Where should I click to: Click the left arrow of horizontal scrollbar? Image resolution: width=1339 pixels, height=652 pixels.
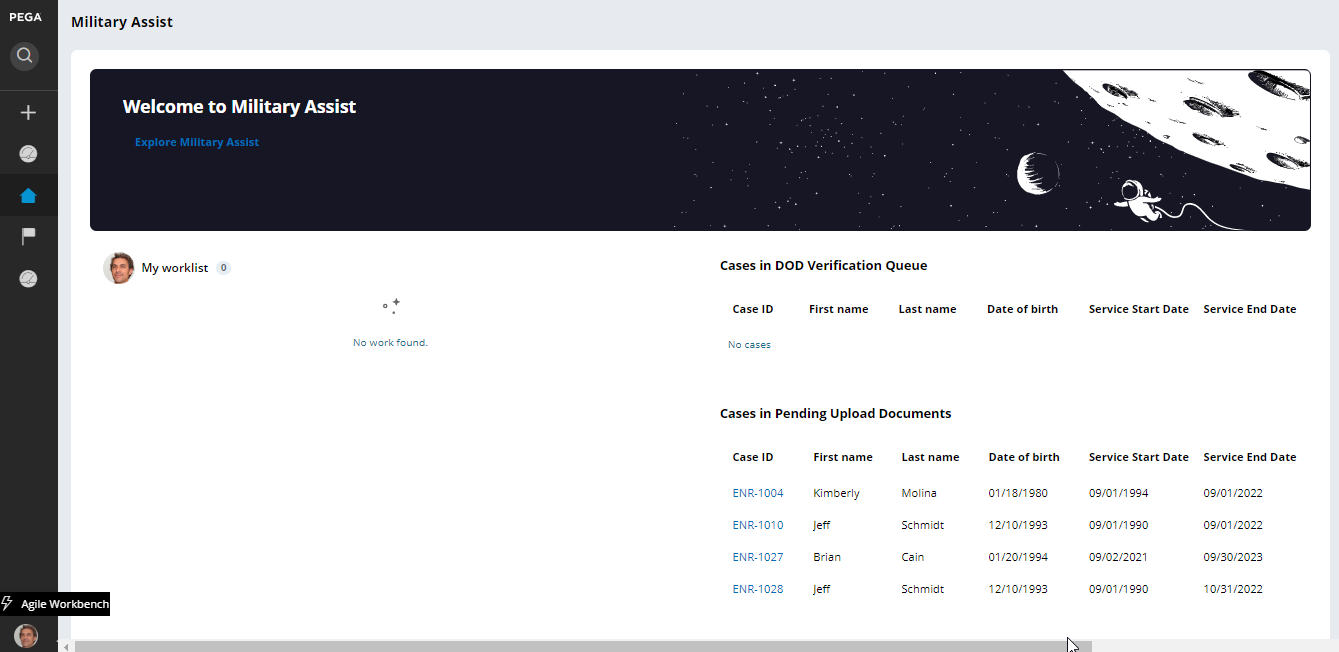(x=66, y=647)
